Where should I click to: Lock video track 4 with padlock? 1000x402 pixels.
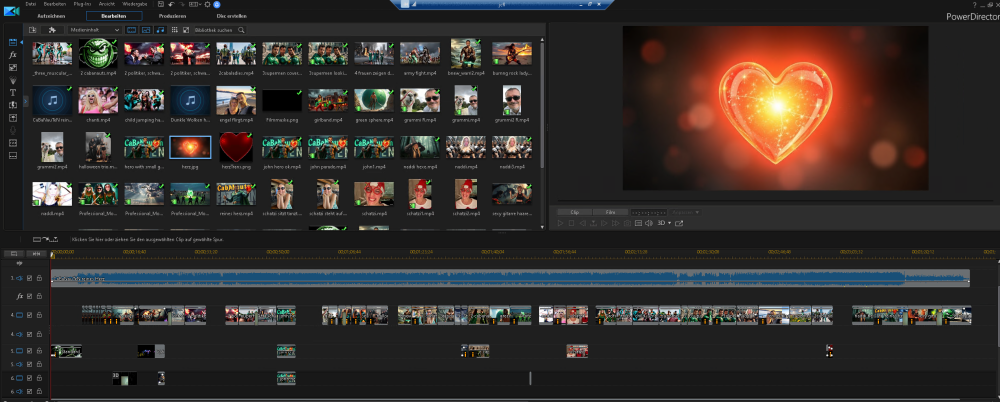click(x=39, y=315)
